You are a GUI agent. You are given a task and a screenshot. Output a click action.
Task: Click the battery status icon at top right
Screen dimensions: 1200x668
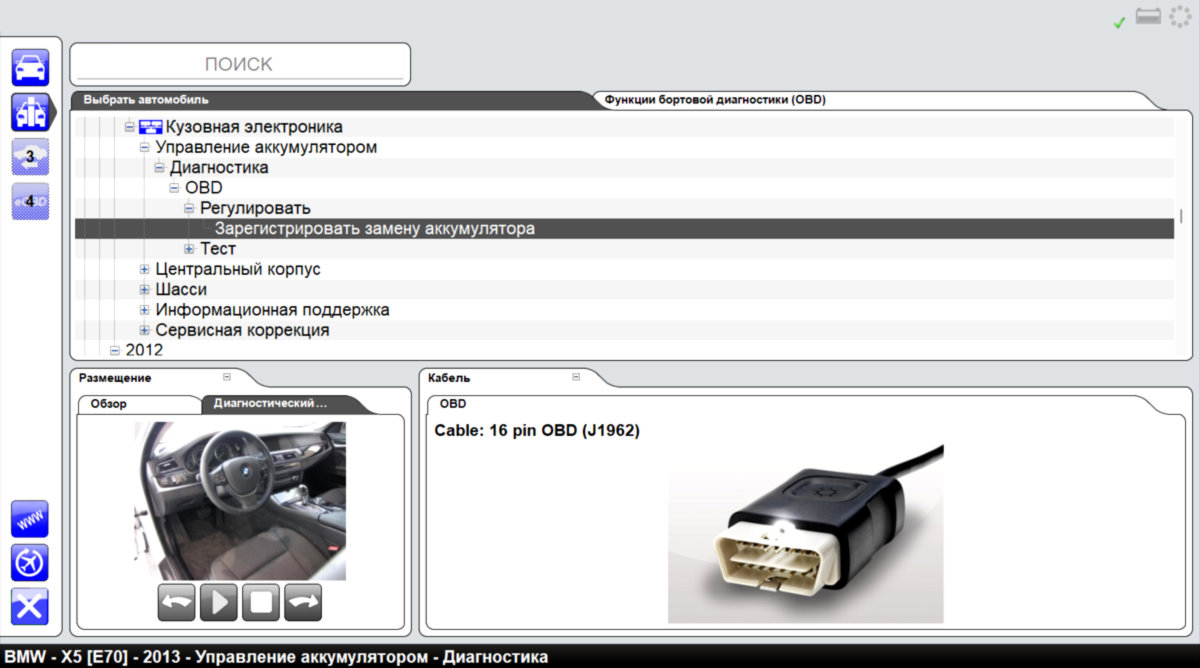[1148, 19]
